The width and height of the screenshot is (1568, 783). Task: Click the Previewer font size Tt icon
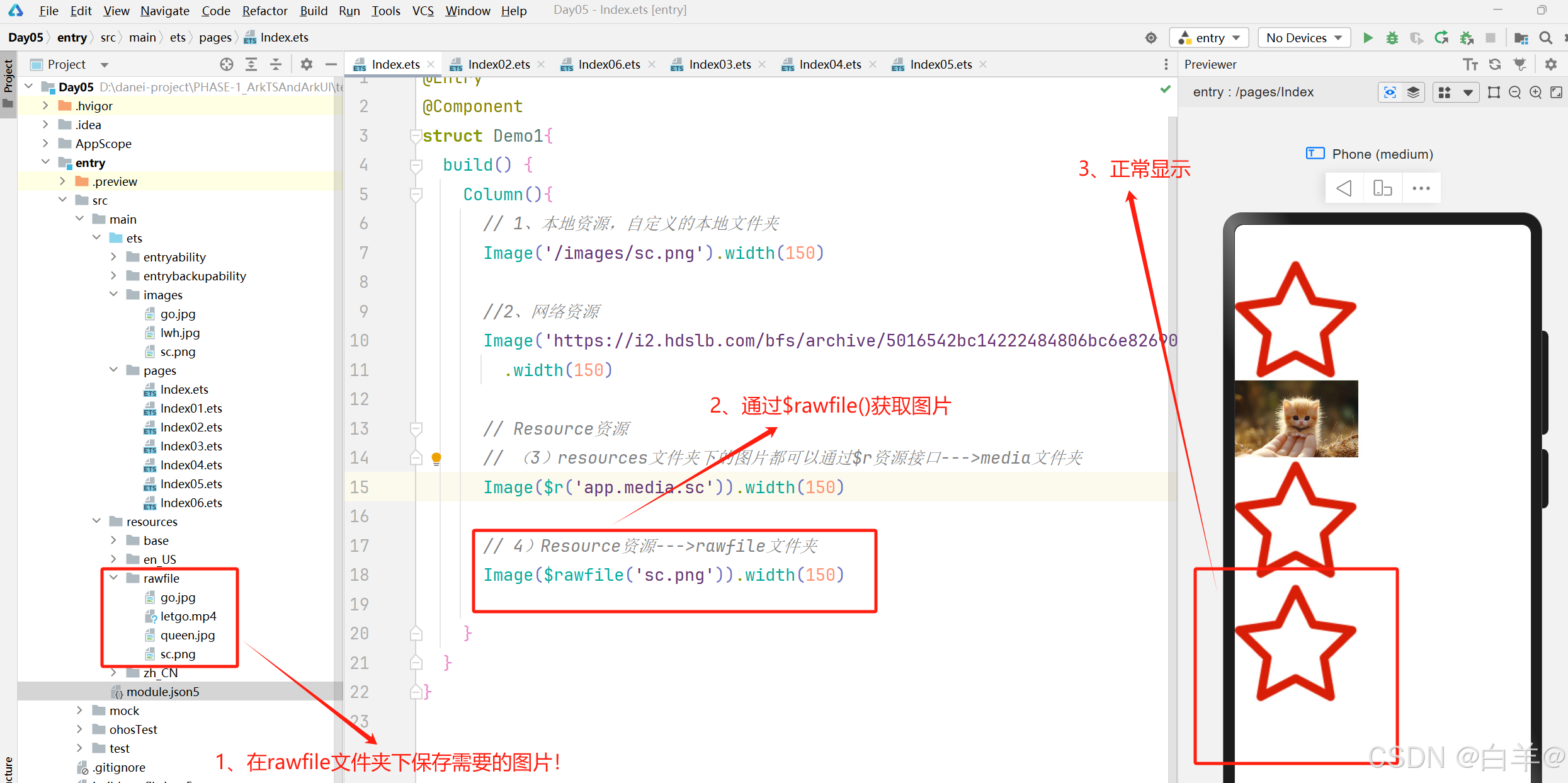(x=1470, y=64)
